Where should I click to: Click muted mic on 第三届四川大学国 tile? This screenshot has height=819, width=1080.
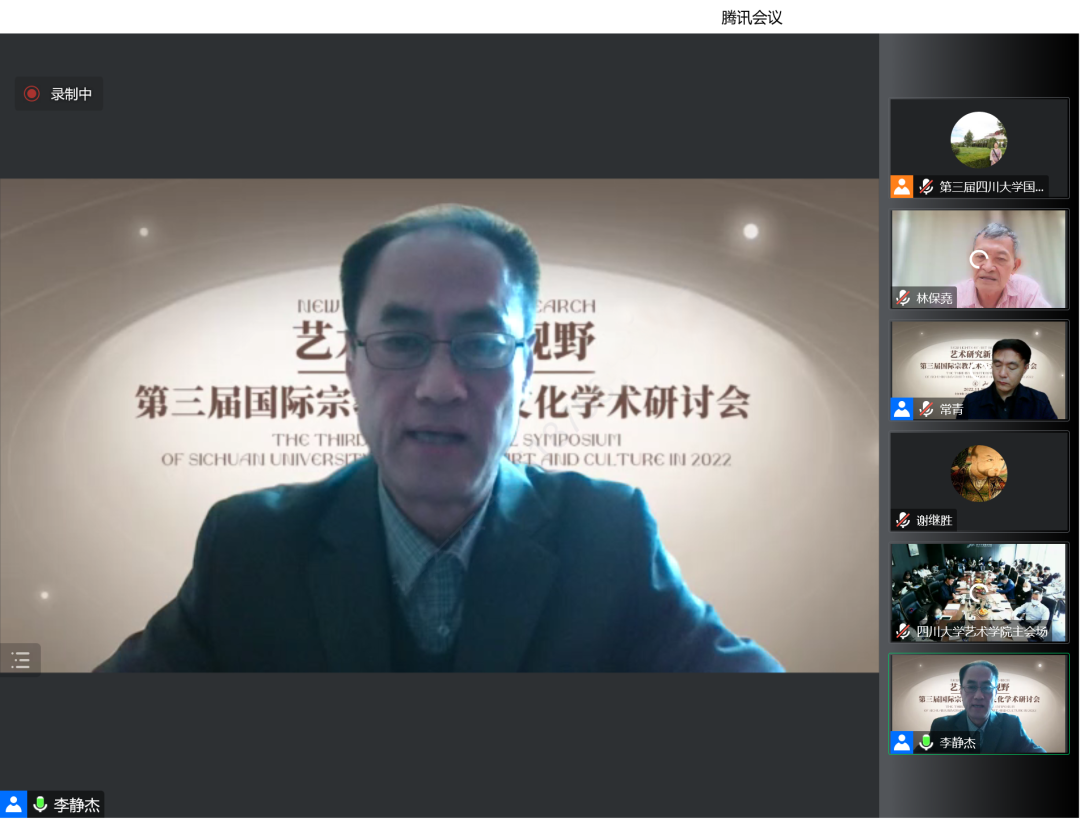pos(926,186)
